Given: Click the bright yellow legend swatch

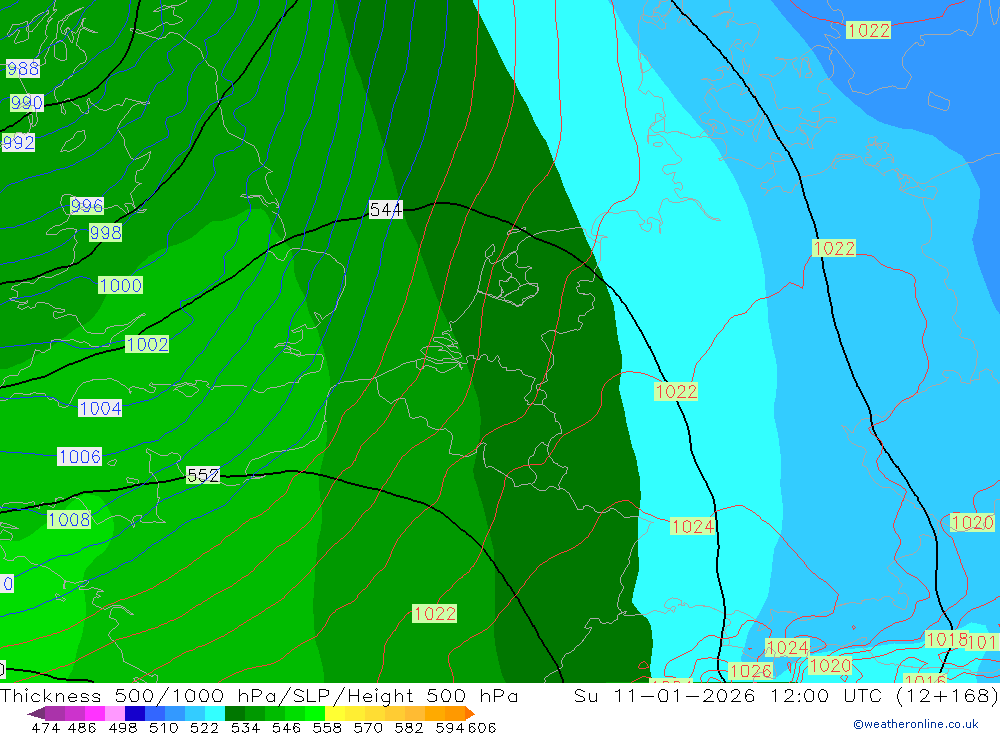Looking at the screenshot, I should tap(335, 713).
